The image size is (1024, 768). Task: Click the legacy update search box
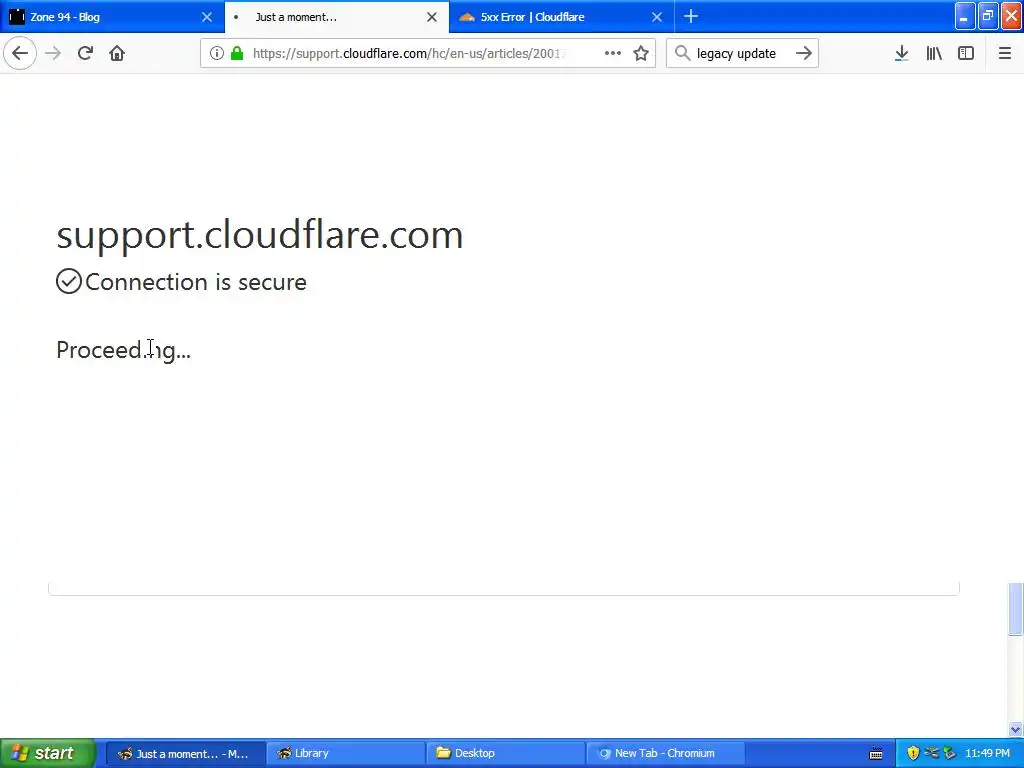[742, 53]
